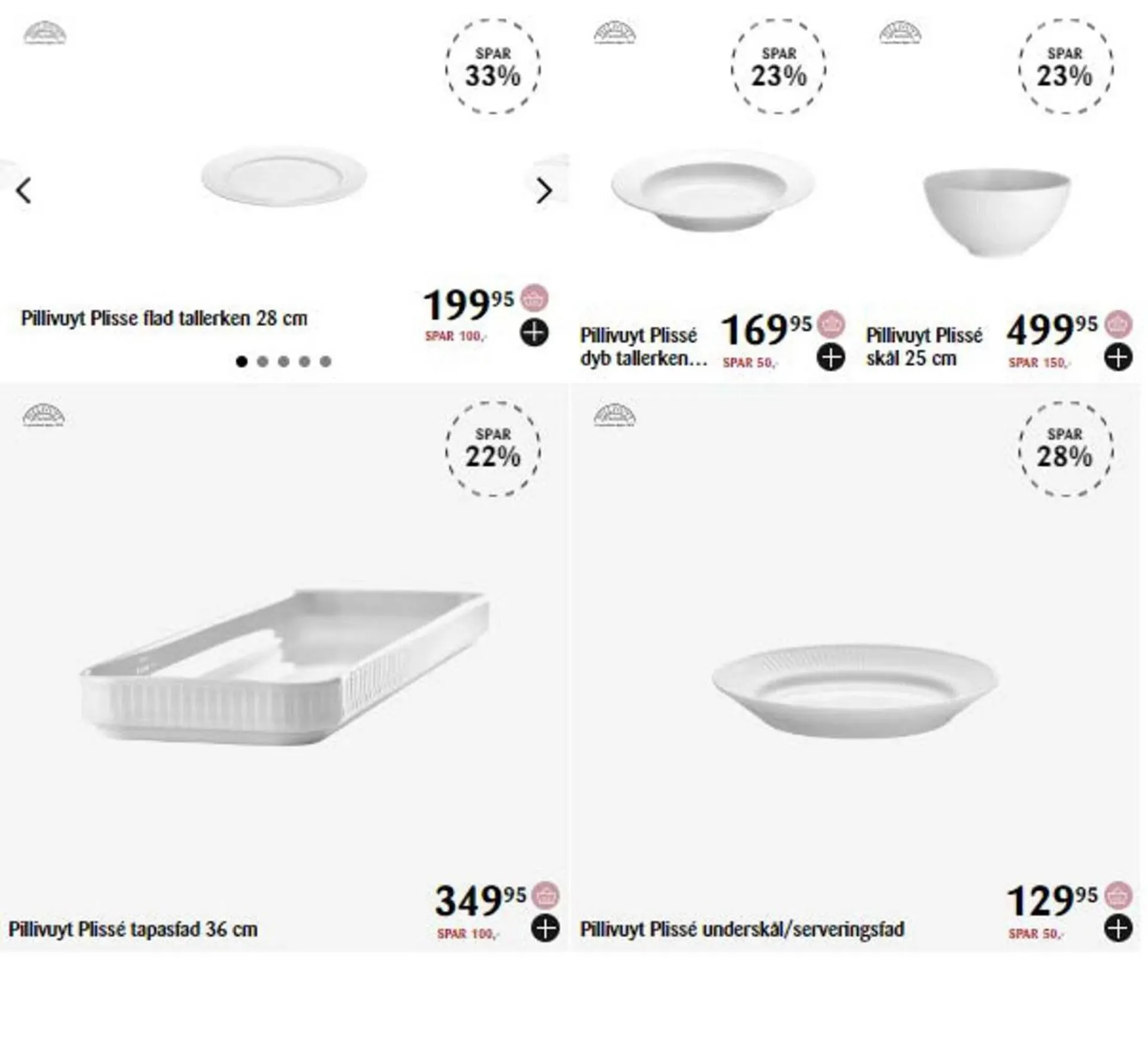This screenshot has height=1041, width=1148.
Task: Jump to the last carousel dot
Action: [325, 361]
